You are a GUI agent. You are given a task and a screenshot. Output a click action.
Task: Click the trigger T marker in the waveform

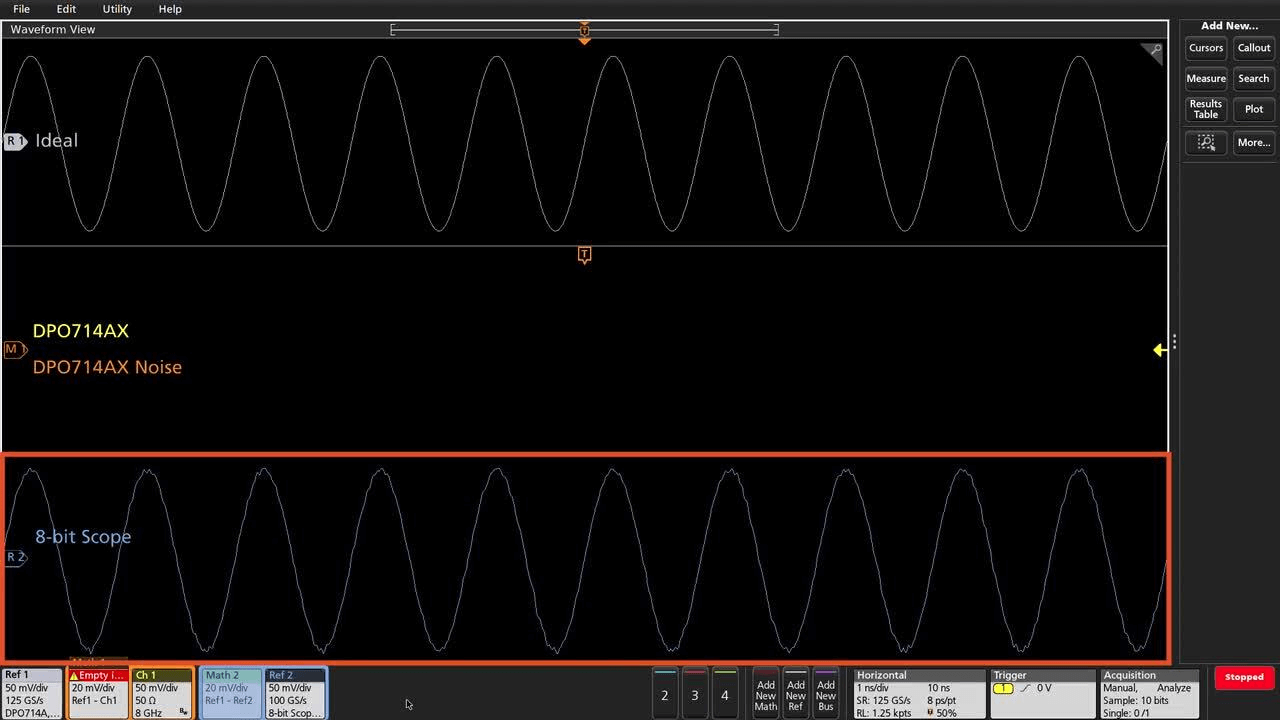(584, 255)
